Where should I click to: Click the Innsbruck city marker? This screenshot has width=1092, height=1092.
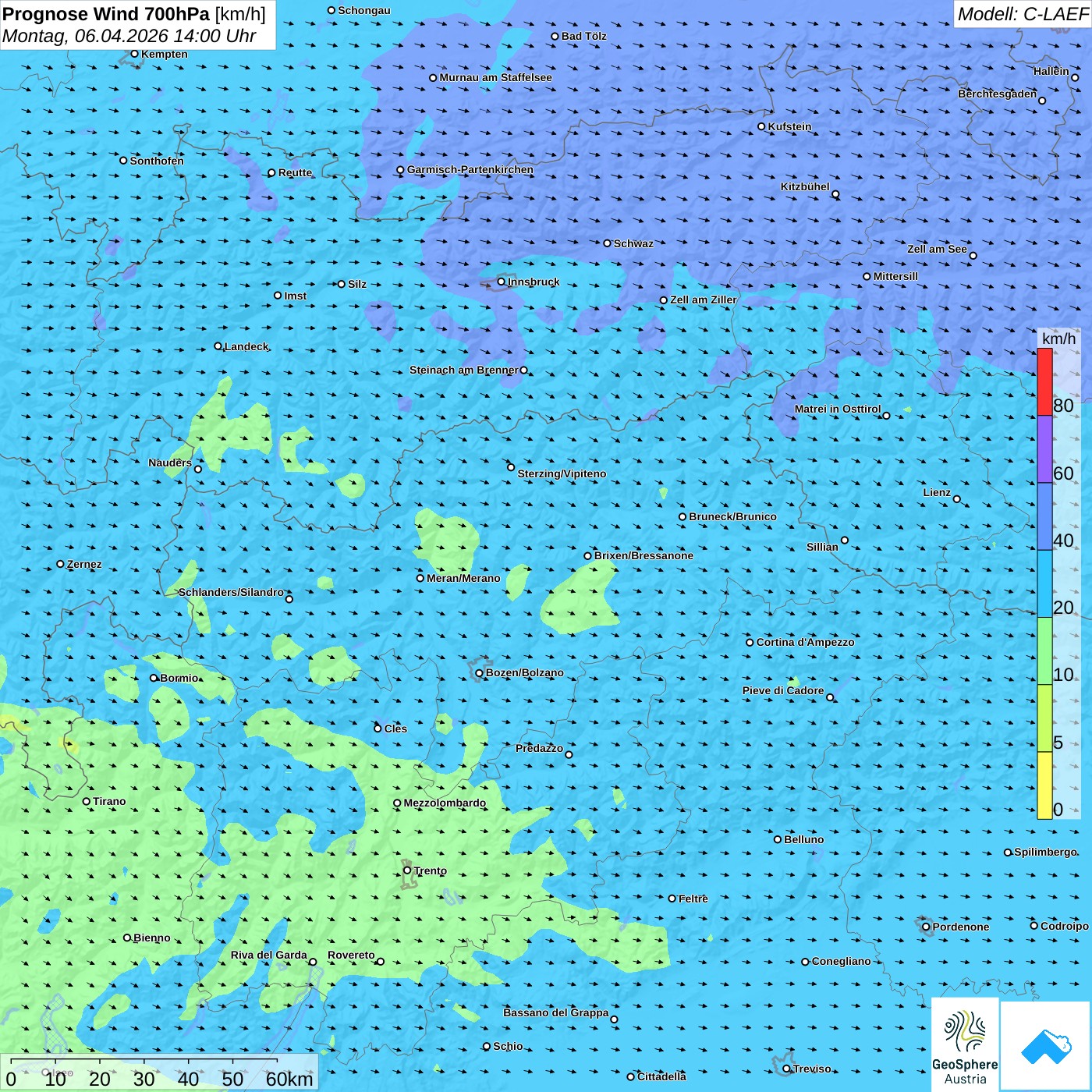pos(501,282)
